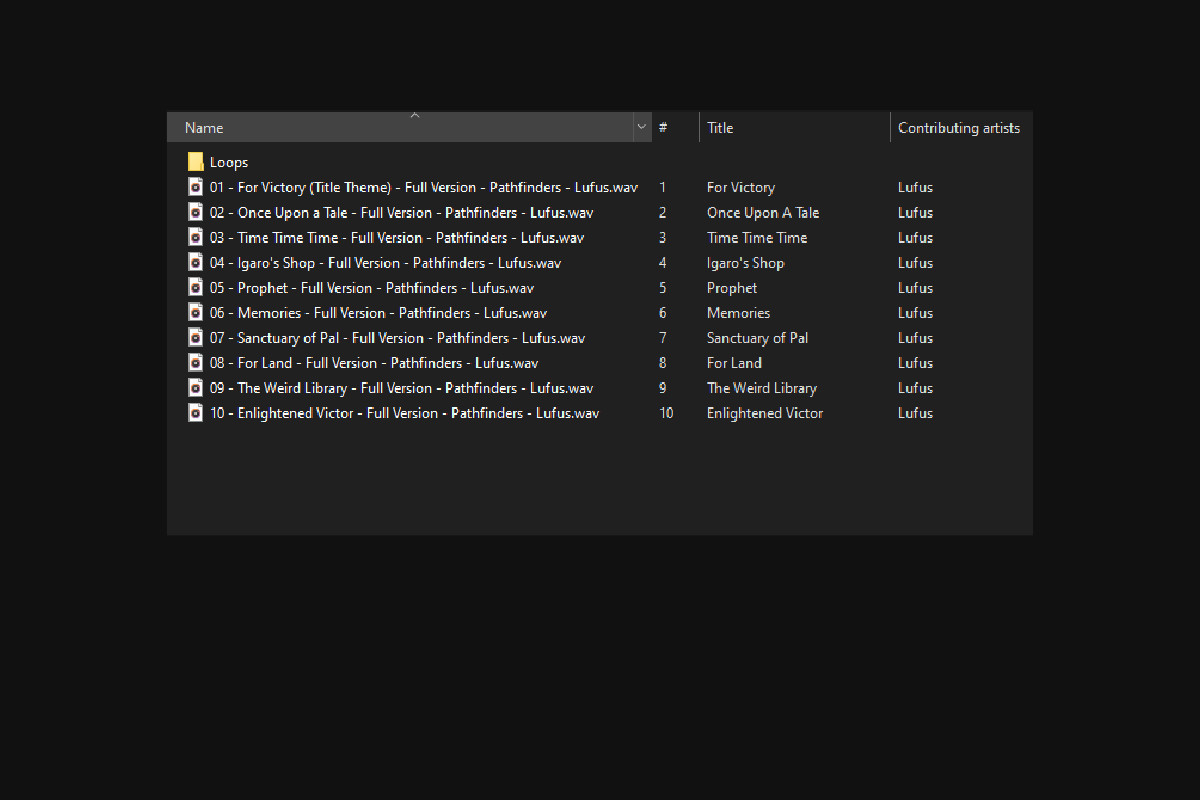Screen dimensions: 1200x800
Task: Click the WAV icon next to 05 Prophet
Action: [196, 287]
